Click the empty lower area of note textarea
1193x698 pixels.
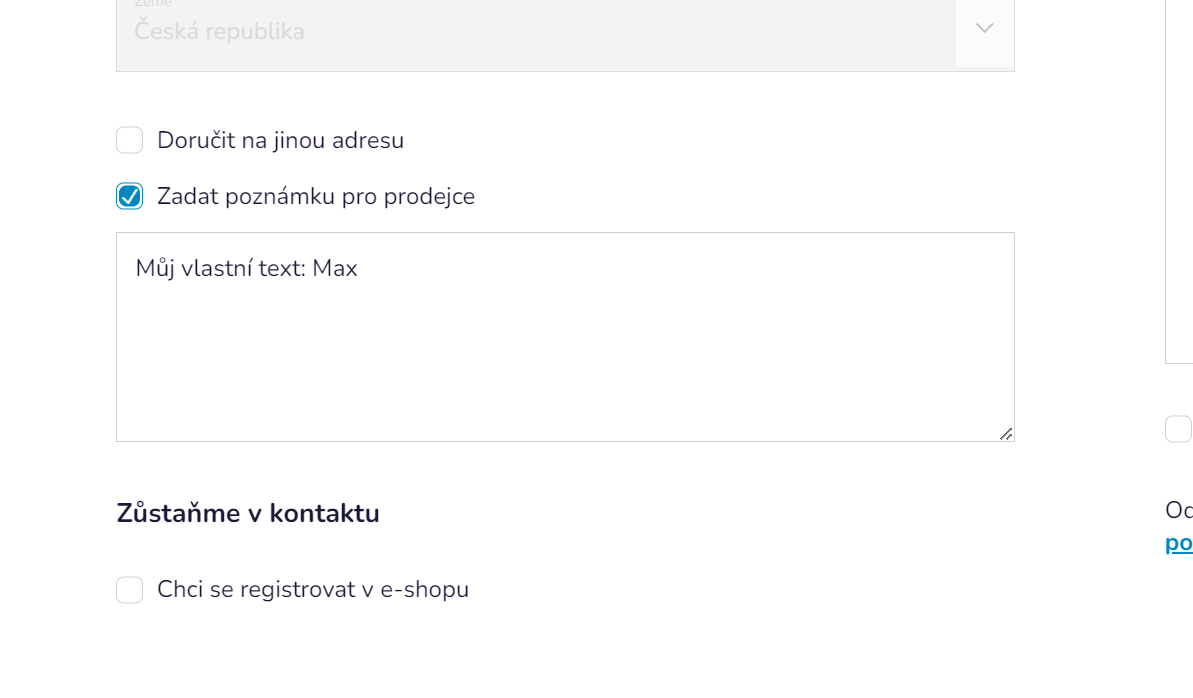(x=565, y=380)
